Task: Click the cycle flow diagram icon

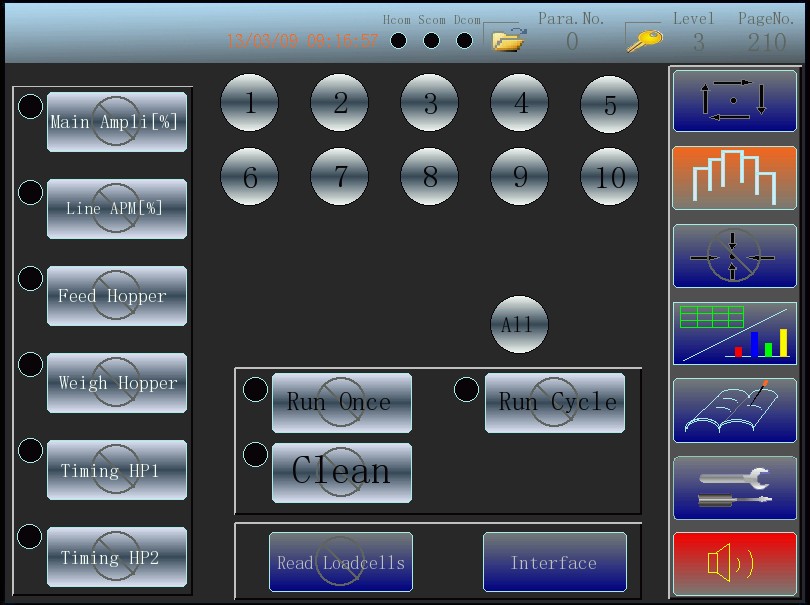Action: point(734,101)
